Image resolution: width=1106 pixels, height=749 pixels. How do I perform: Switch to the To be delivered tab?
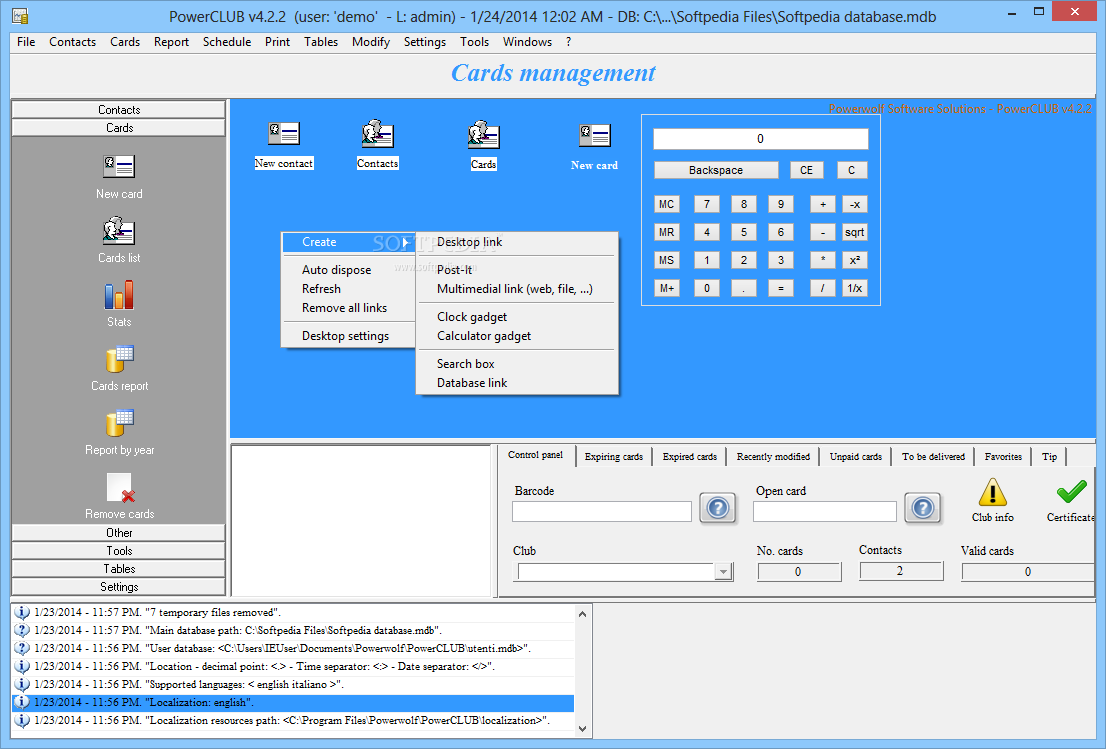(933, 456)
